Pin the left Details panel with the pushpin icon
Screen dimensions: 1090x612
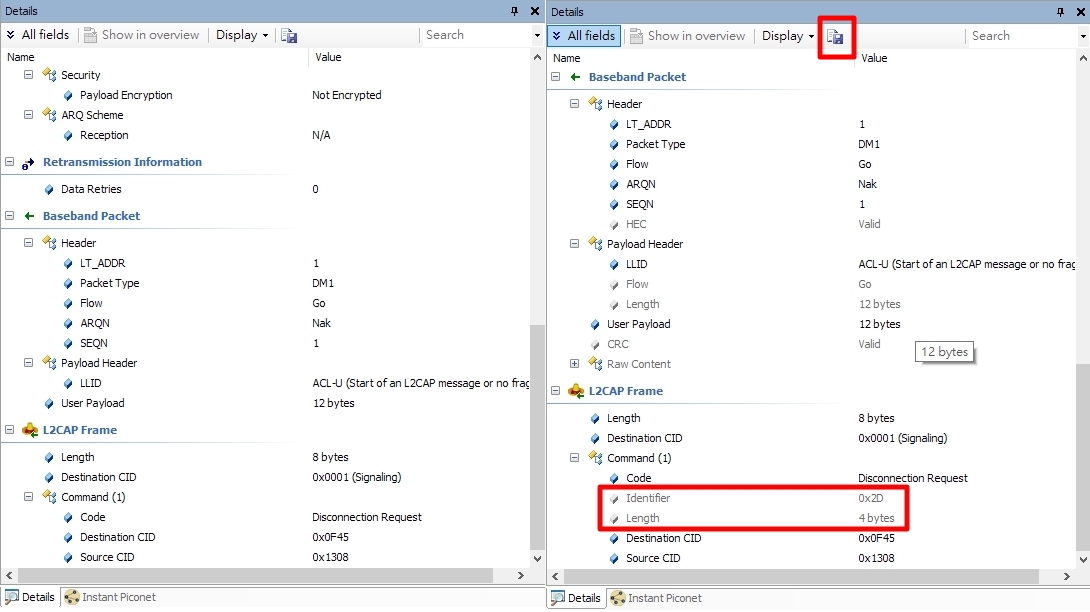coord(515,11)
